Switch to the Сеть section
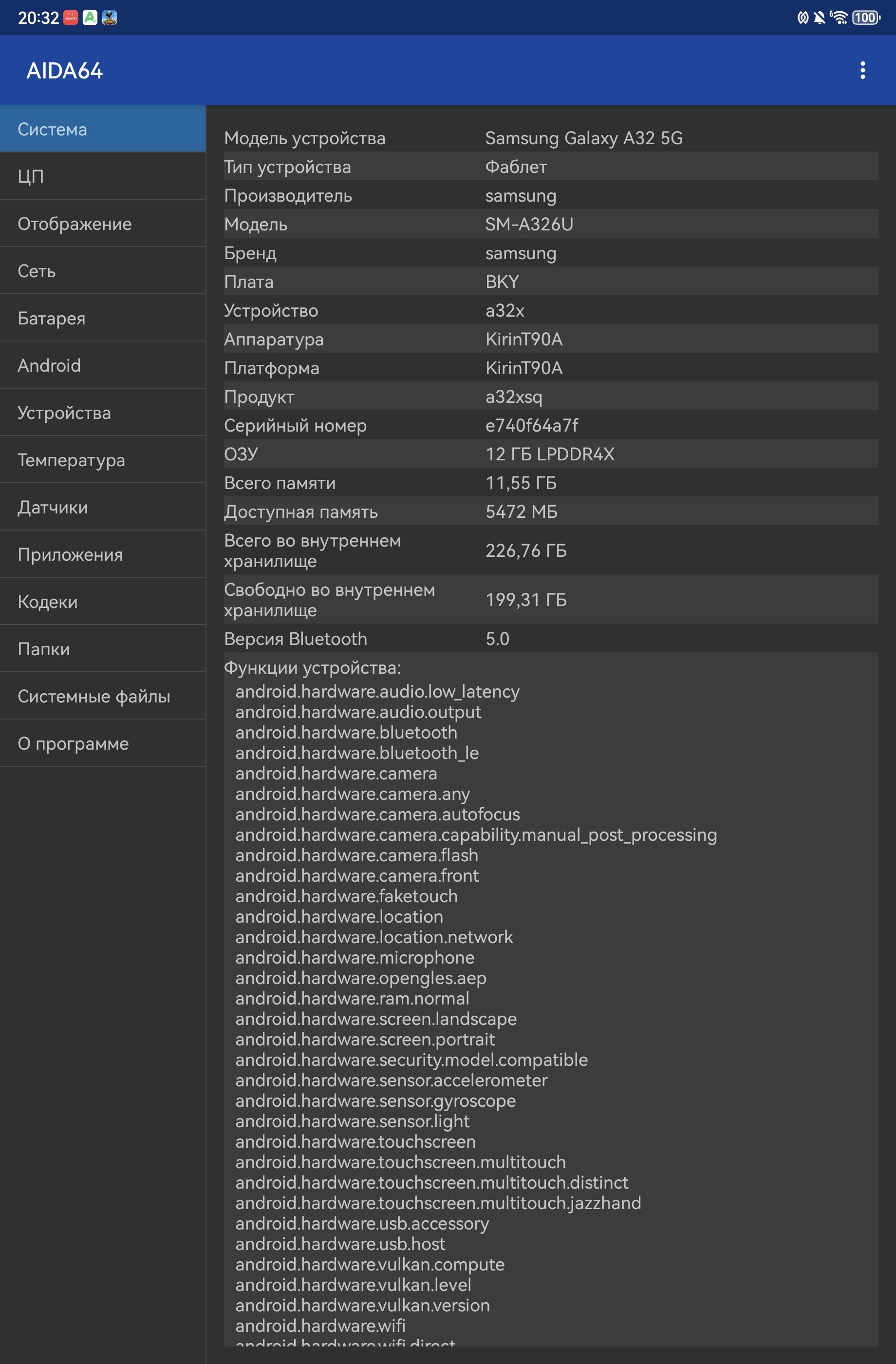 pos(103,270)
